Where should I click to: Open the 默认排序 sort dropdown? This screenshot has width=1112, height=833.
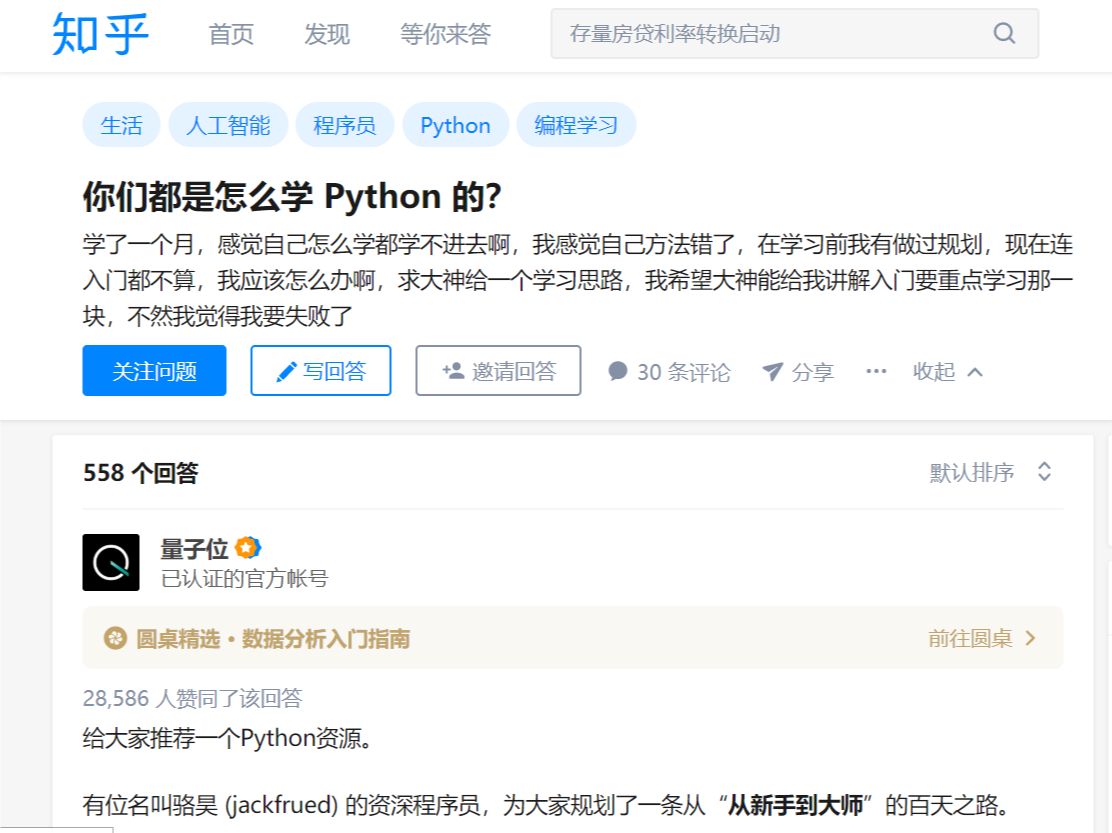click(991, 472)
